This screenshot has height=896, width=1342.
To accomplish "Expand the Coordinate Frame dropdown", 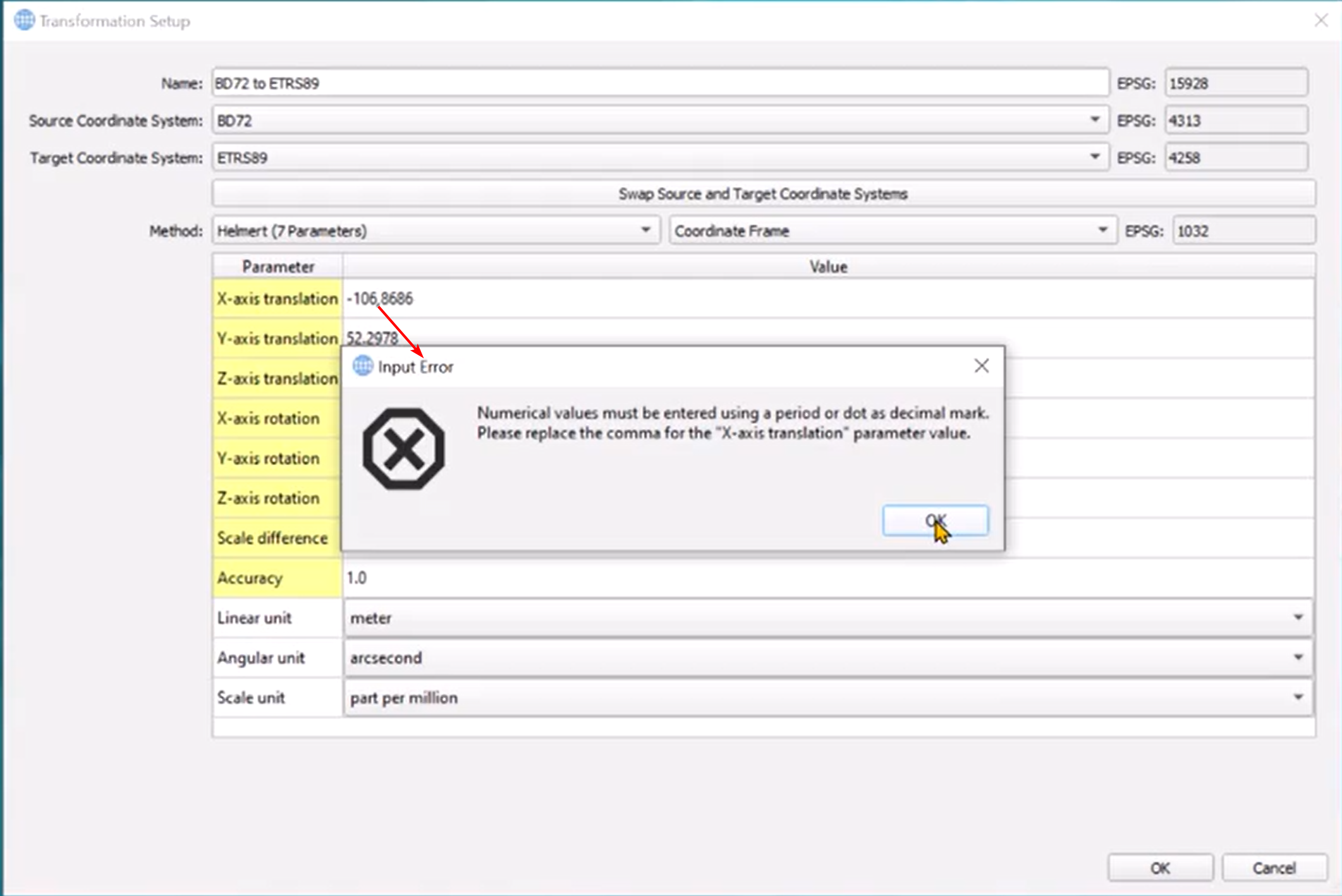I will [1102, 231].
